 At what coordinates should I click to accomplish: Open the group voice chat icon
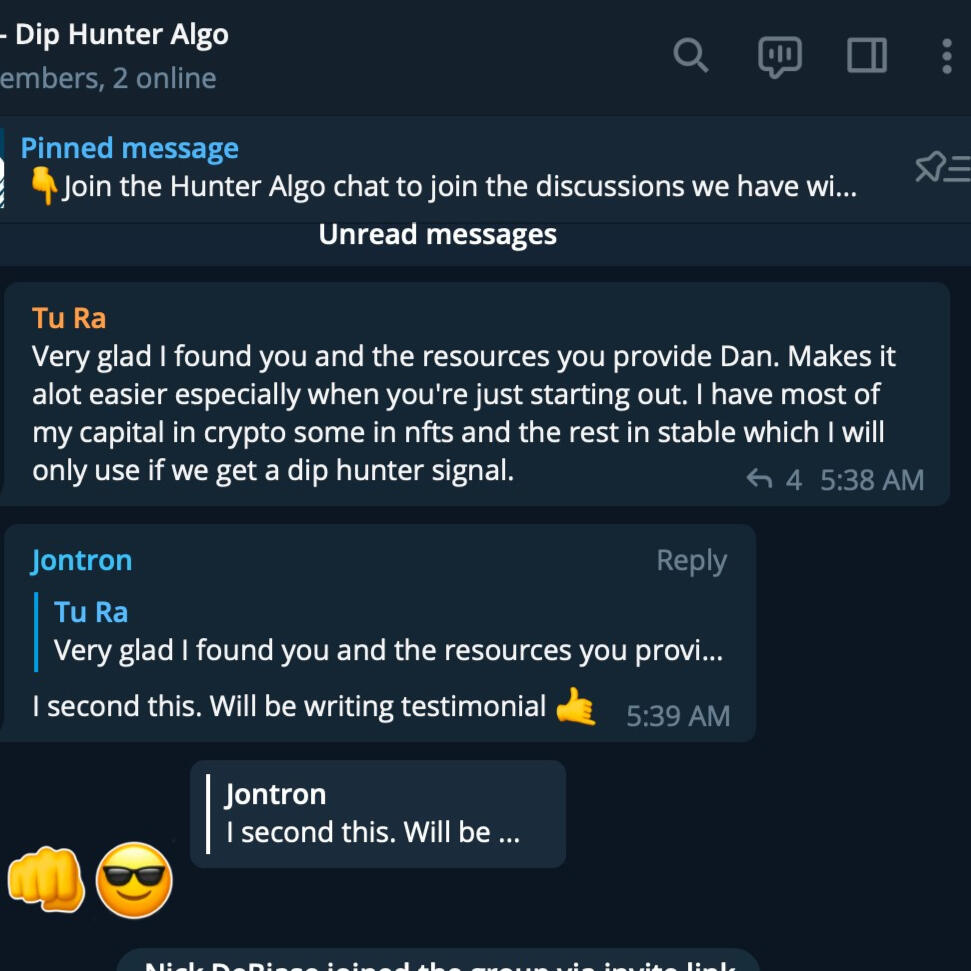coord(779,56)
